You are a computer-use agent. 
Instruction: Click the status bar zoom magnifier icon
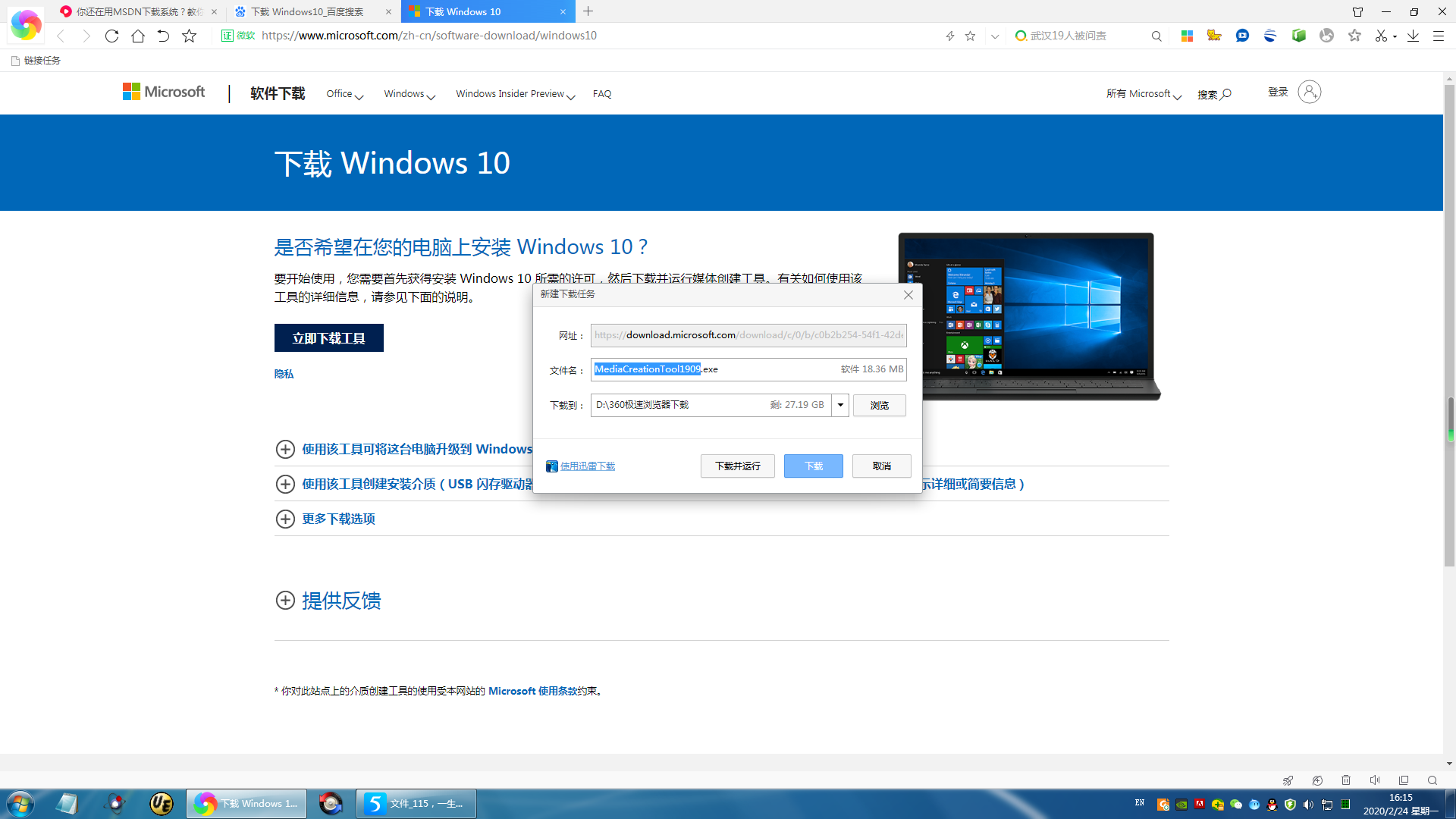(1432, 780)
